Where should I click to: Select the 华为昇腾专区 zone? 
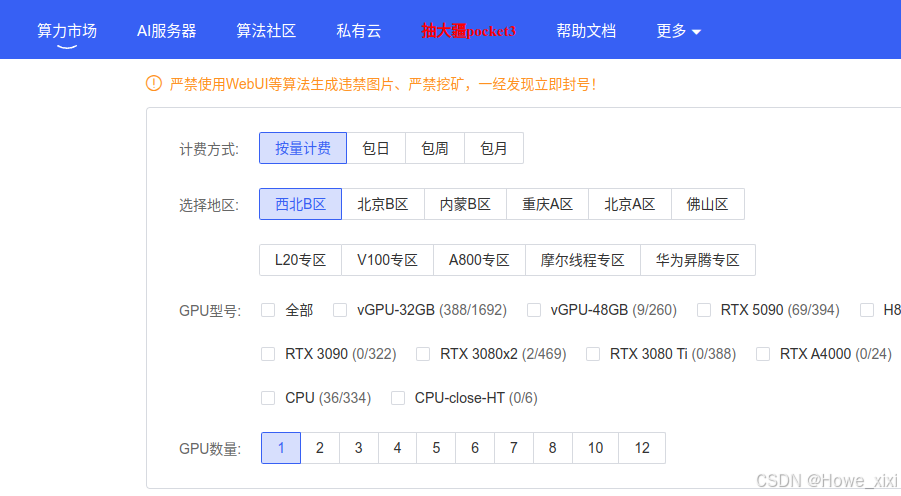(x=698, y=260)
